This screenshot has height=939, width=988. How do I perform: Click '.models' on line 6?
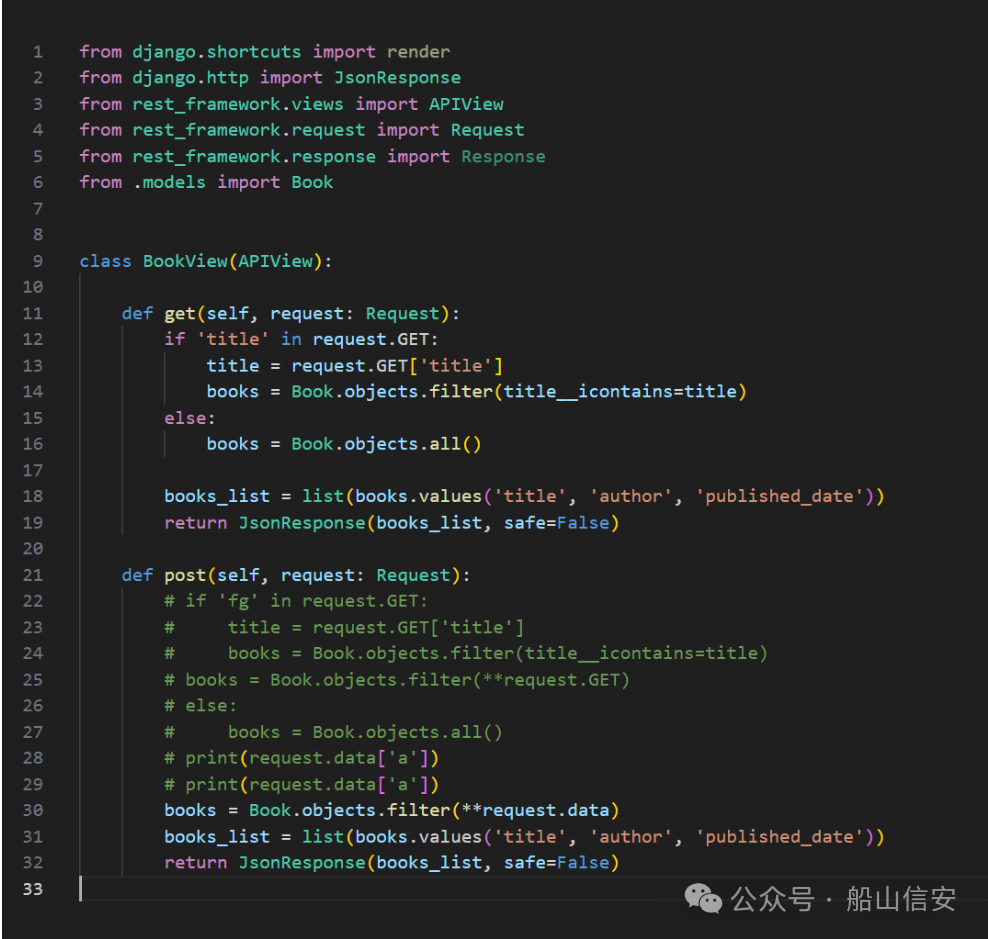point(169,182)
